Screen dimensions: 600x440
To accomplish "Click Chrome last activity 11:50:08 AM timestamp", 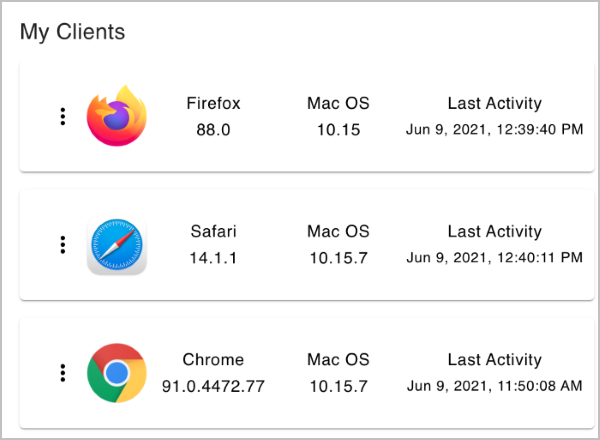I will [x=494, y=386].
